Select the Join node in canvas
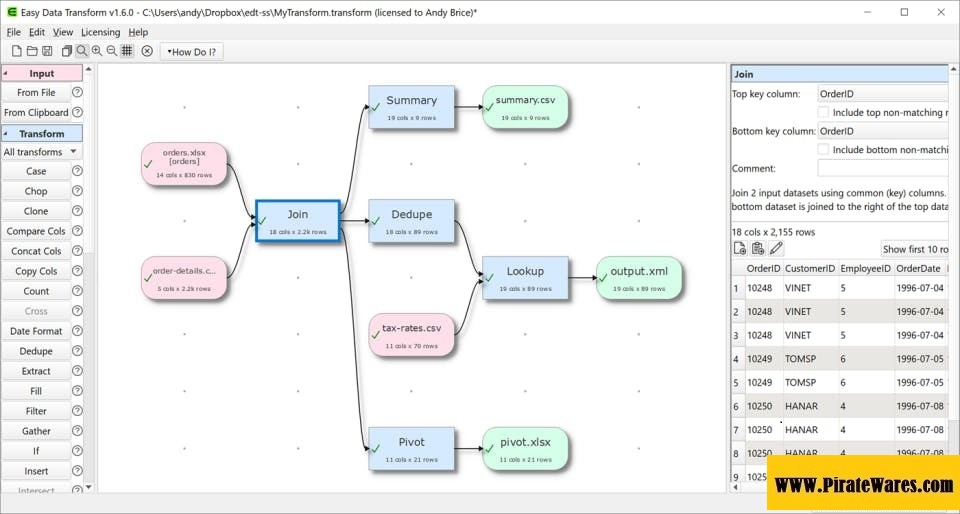Screen dimensions: 960x514 298,221
